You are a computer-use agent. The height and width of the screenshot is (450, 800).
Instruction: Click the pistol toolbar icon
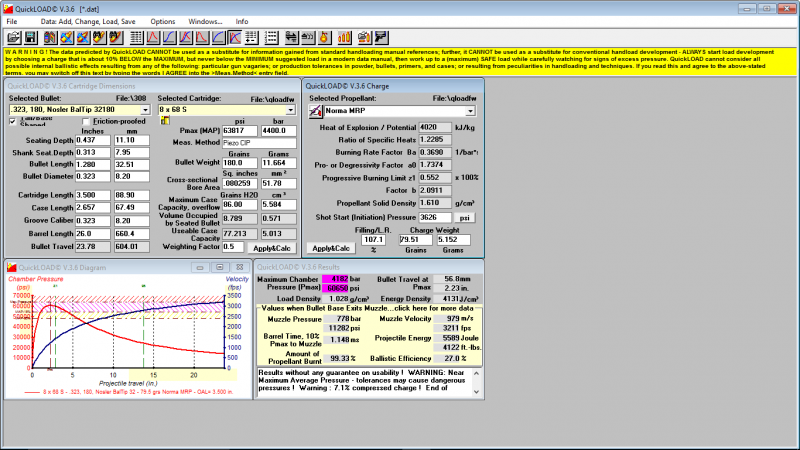click(x=381, y=37)
